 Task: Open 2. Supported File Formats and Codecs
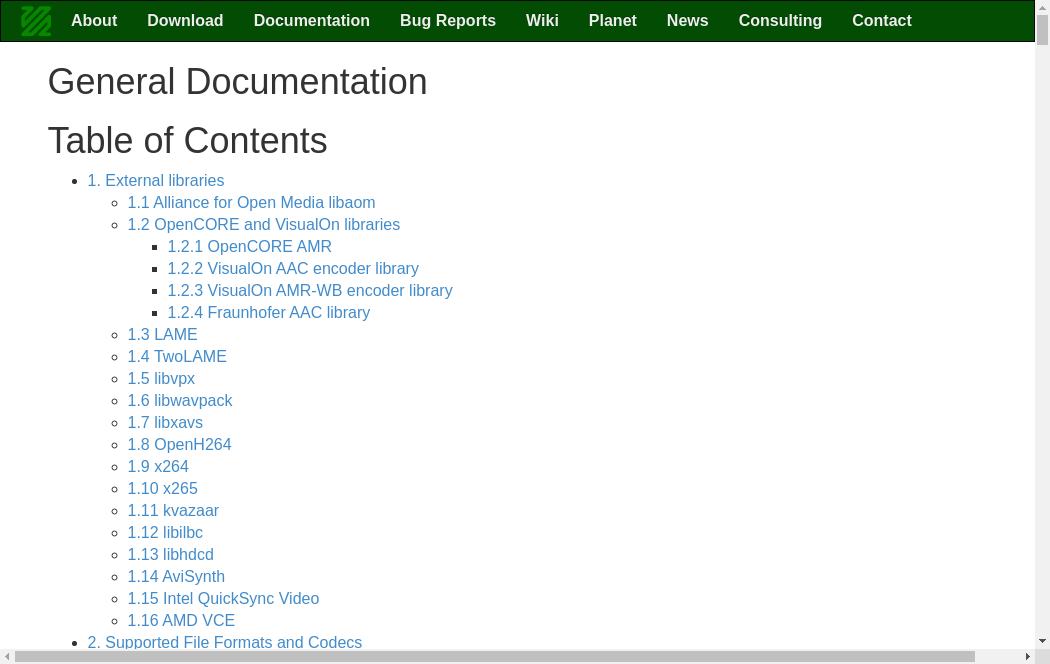[224, 643]
